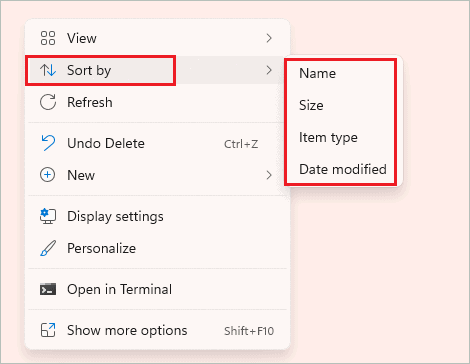The height and width of the screenshot is (364, 470).
Task: Sort by Size in the submenu
Action: coord(343,105)
